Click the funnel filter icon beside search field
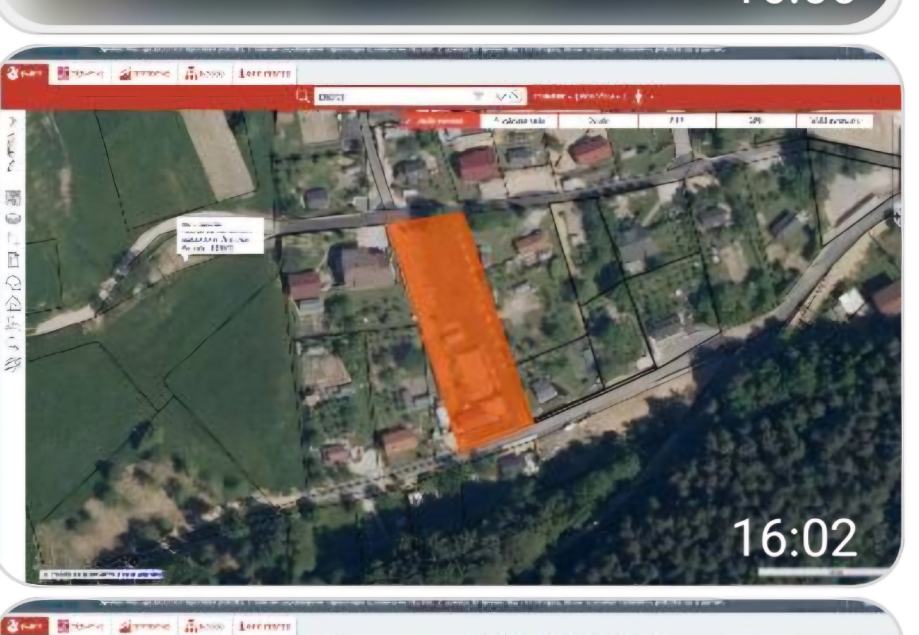The image size is (919, 635). click(x=477, y=96)
